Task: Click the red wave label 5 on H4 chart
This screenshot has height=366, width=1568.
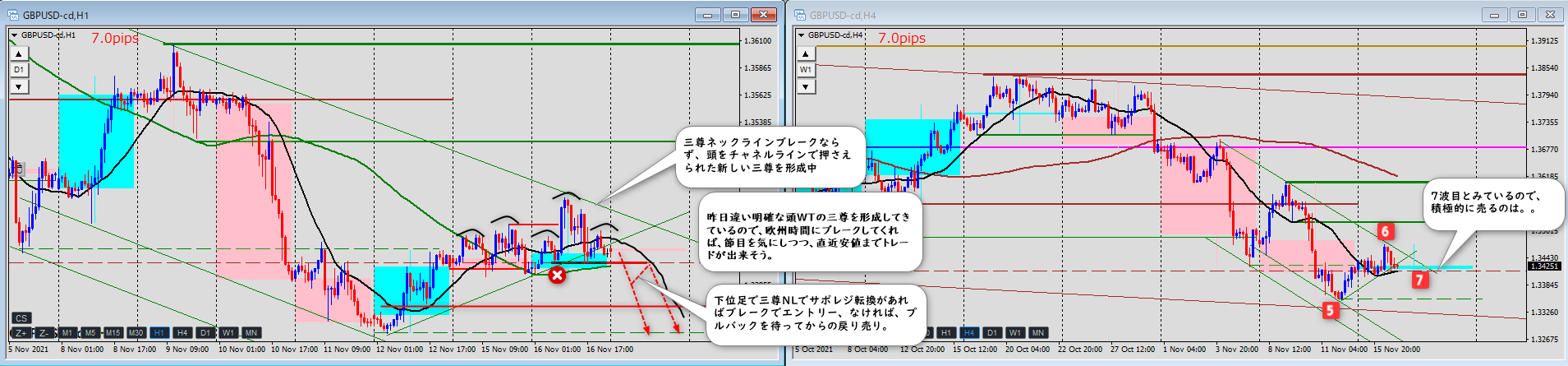Action: [1330, 310]
